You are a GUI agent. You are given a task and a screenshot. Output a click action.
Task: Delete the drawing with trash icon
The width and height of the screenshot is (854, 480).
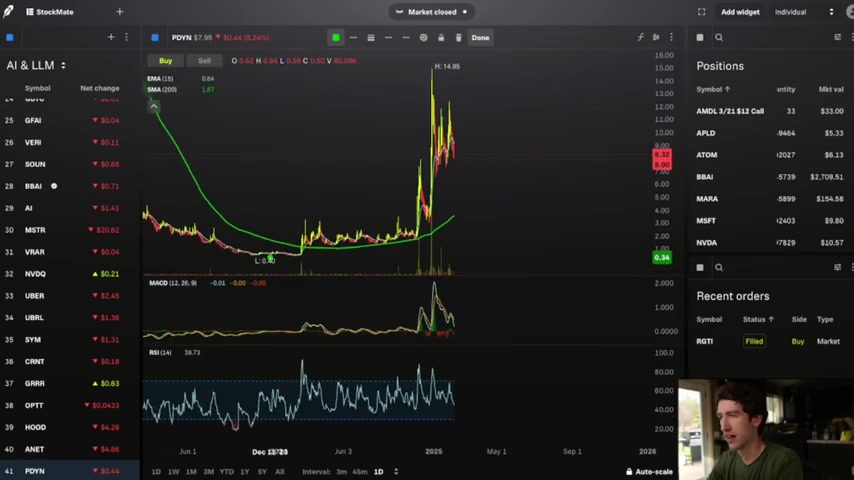(x=458, y=38)
